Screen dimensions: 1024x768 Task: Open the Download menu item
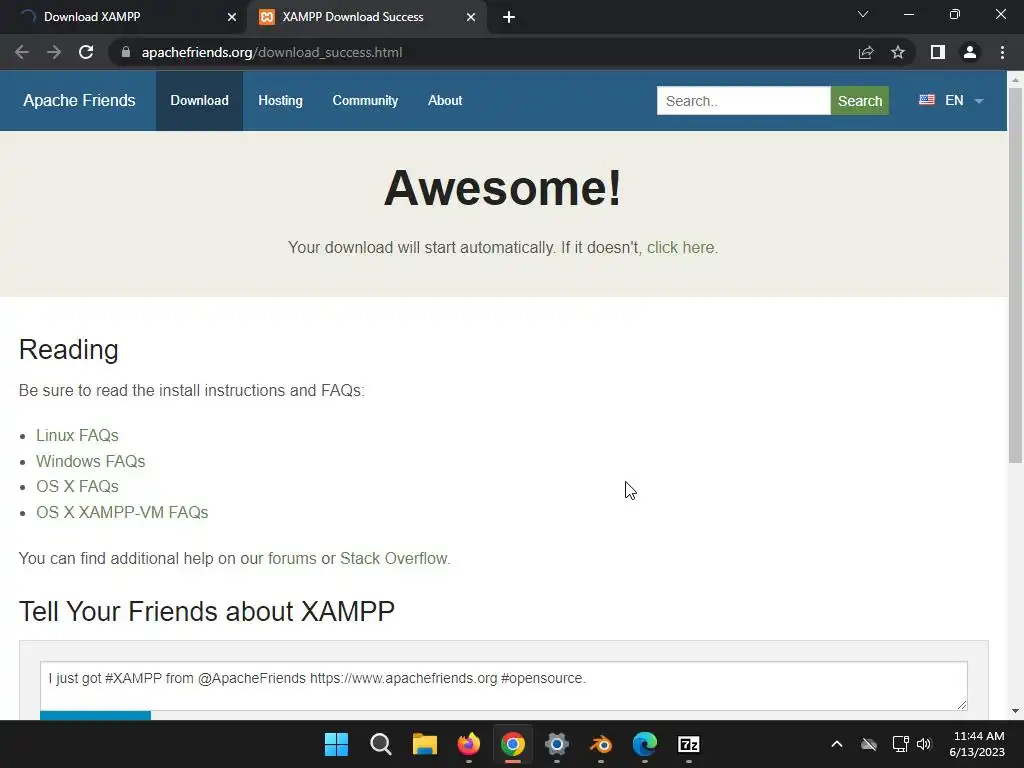tap(199, 101)
